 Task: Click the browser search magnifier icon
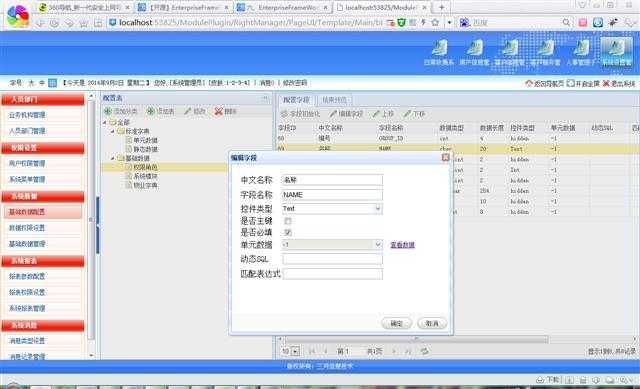567,22
